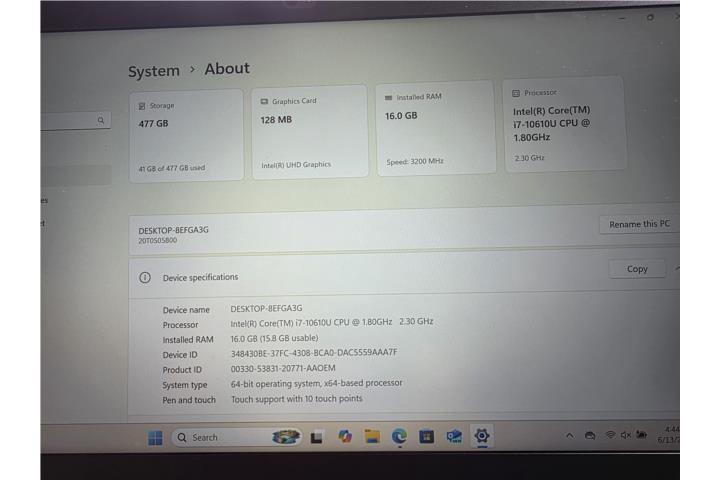The image size is (720, 480).
Task: Click the Processor card icon
Action: pos(516,93)
